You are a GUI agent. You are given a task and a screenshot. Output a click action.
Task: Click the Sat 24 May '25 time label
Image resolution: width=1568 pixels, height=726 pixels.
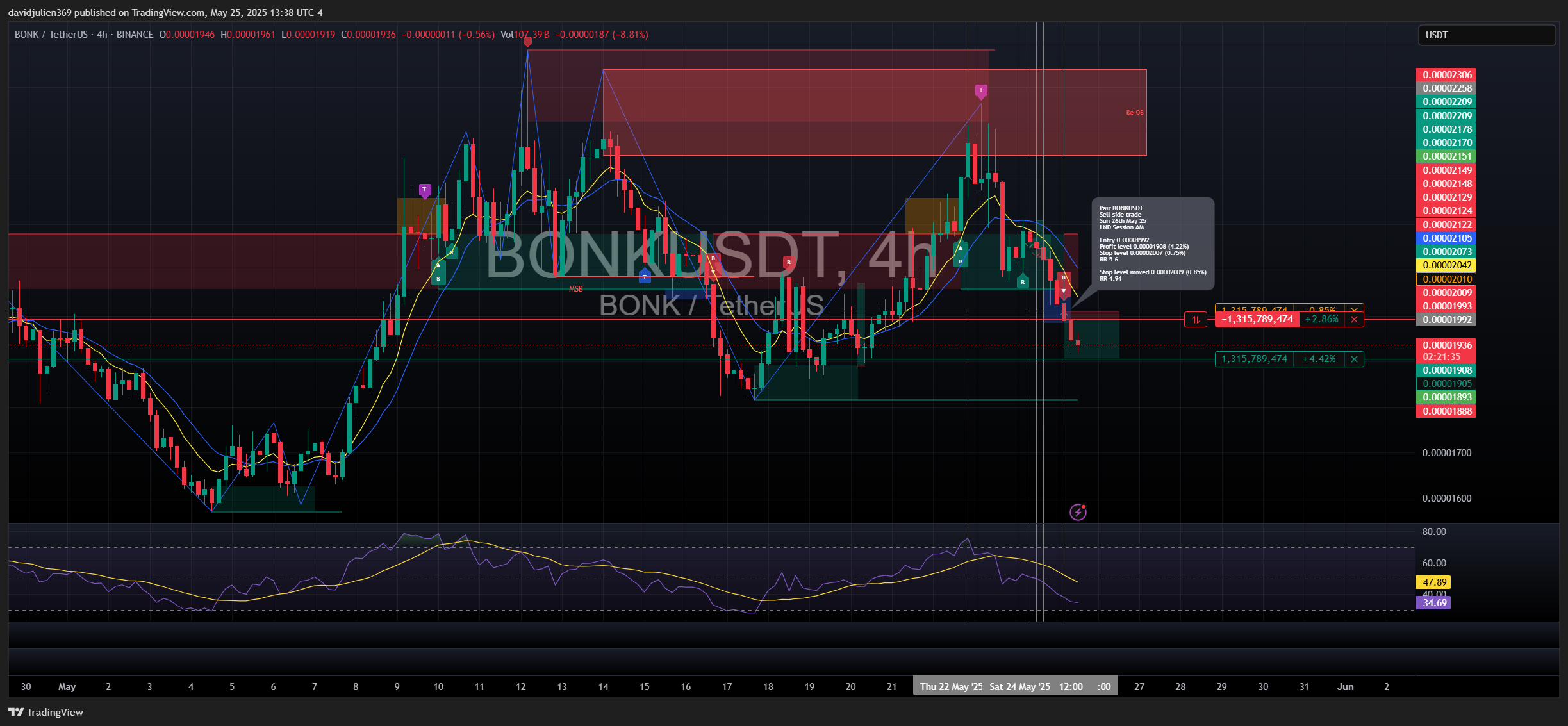1019,687
